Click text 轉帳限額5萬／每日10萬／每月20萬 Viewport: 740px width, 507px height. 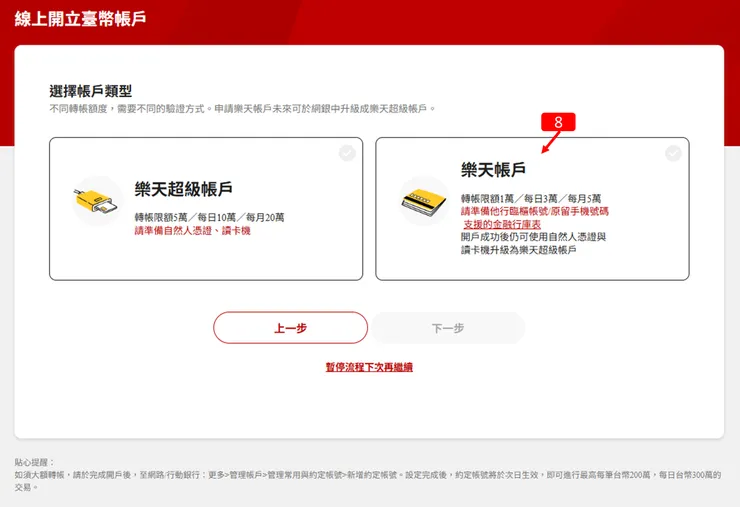coord(210,217)
